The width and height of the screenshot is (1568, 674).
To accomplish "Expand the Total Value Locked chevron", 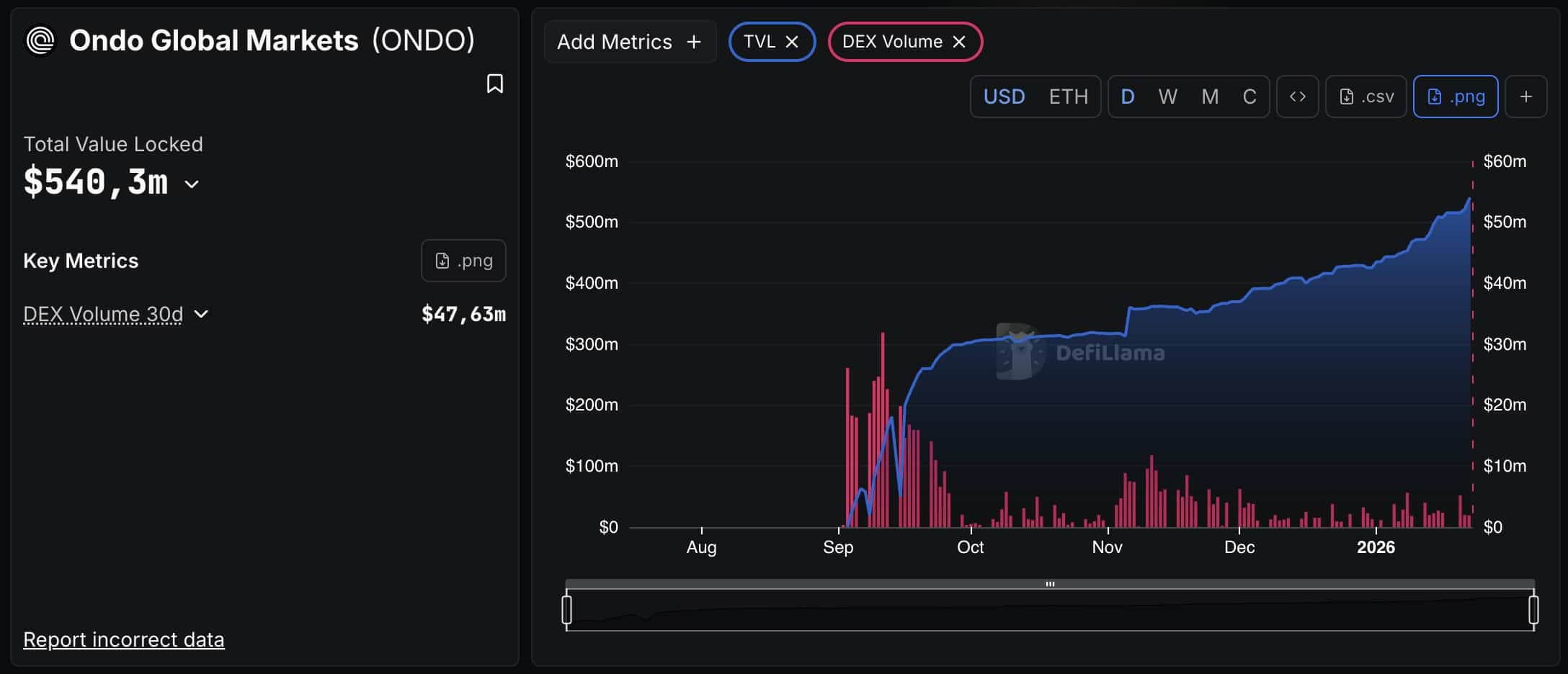I will coord(192,184).
